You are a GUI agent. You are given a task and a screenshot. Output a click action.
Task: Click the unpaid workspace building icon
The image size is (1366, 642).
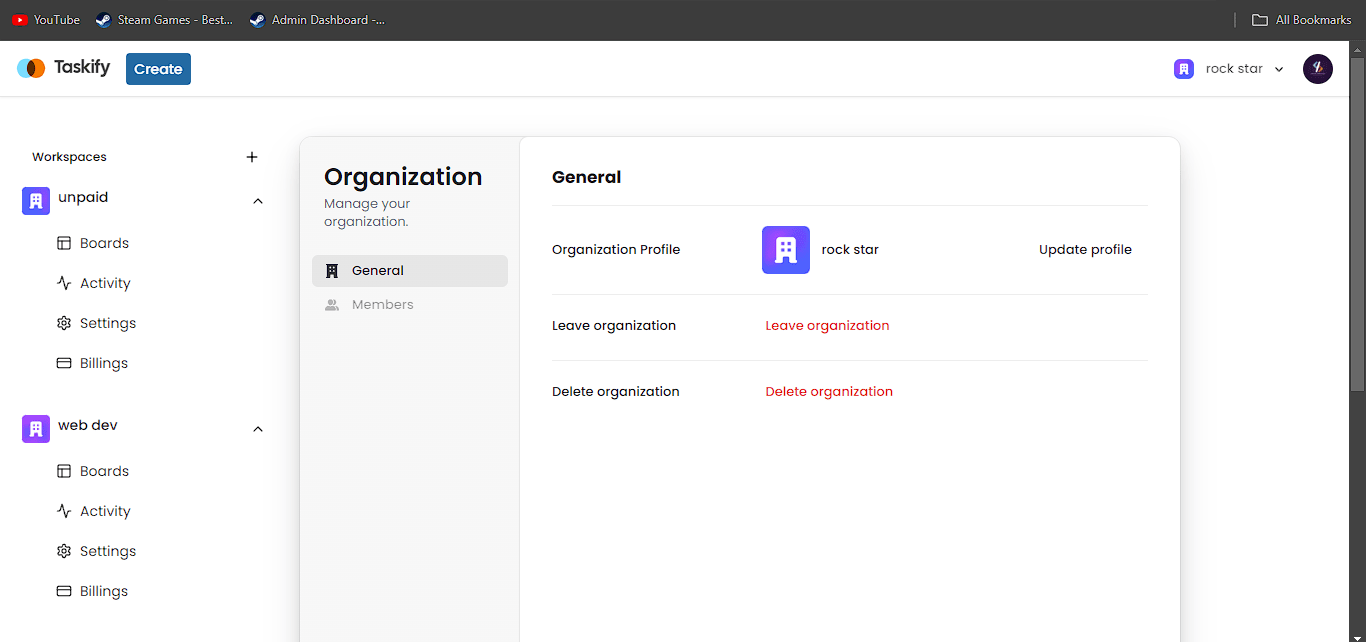[x=36, y=200]
